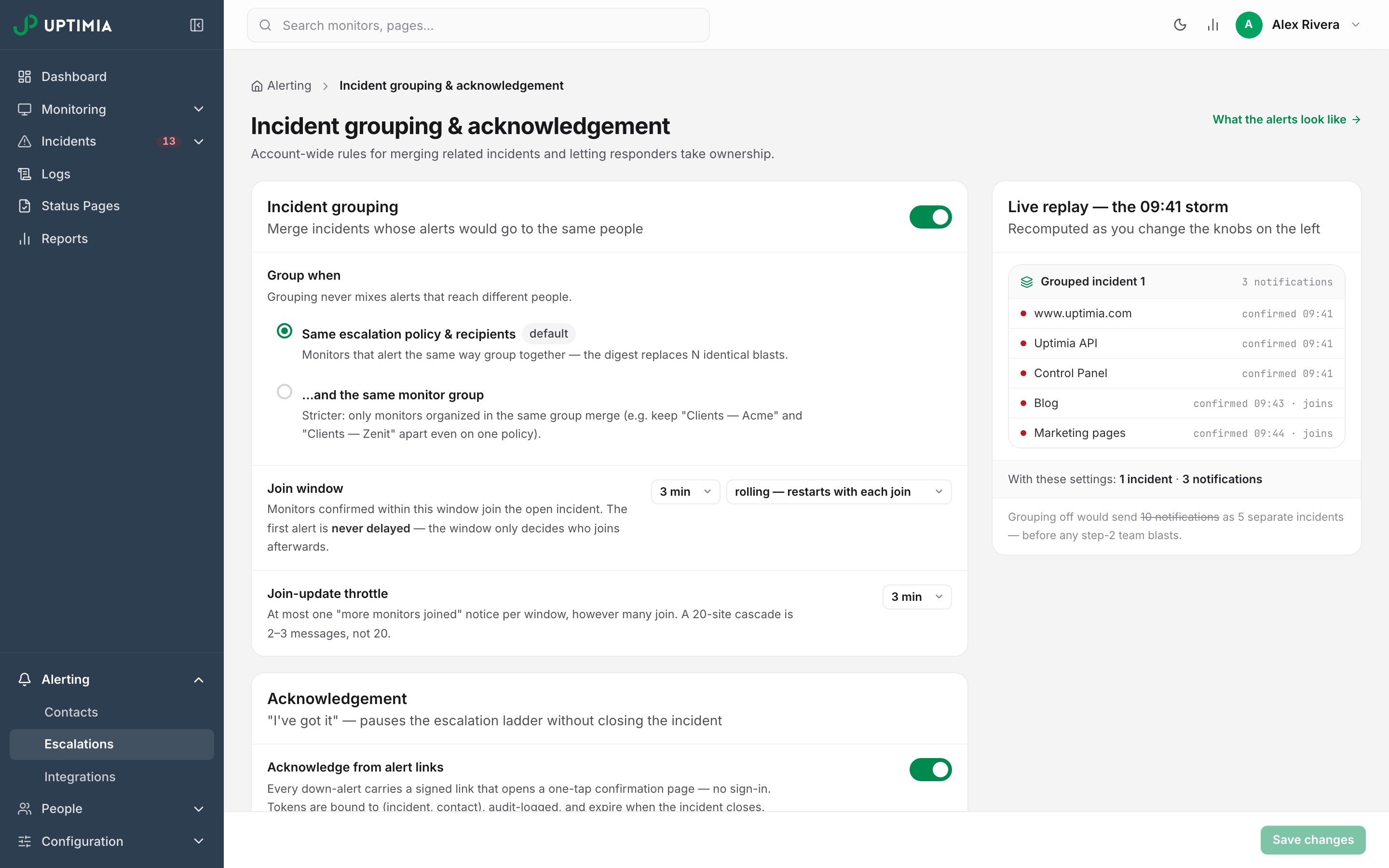
Task: Click the search magnifier icon
Action: (x=265, y=25)
